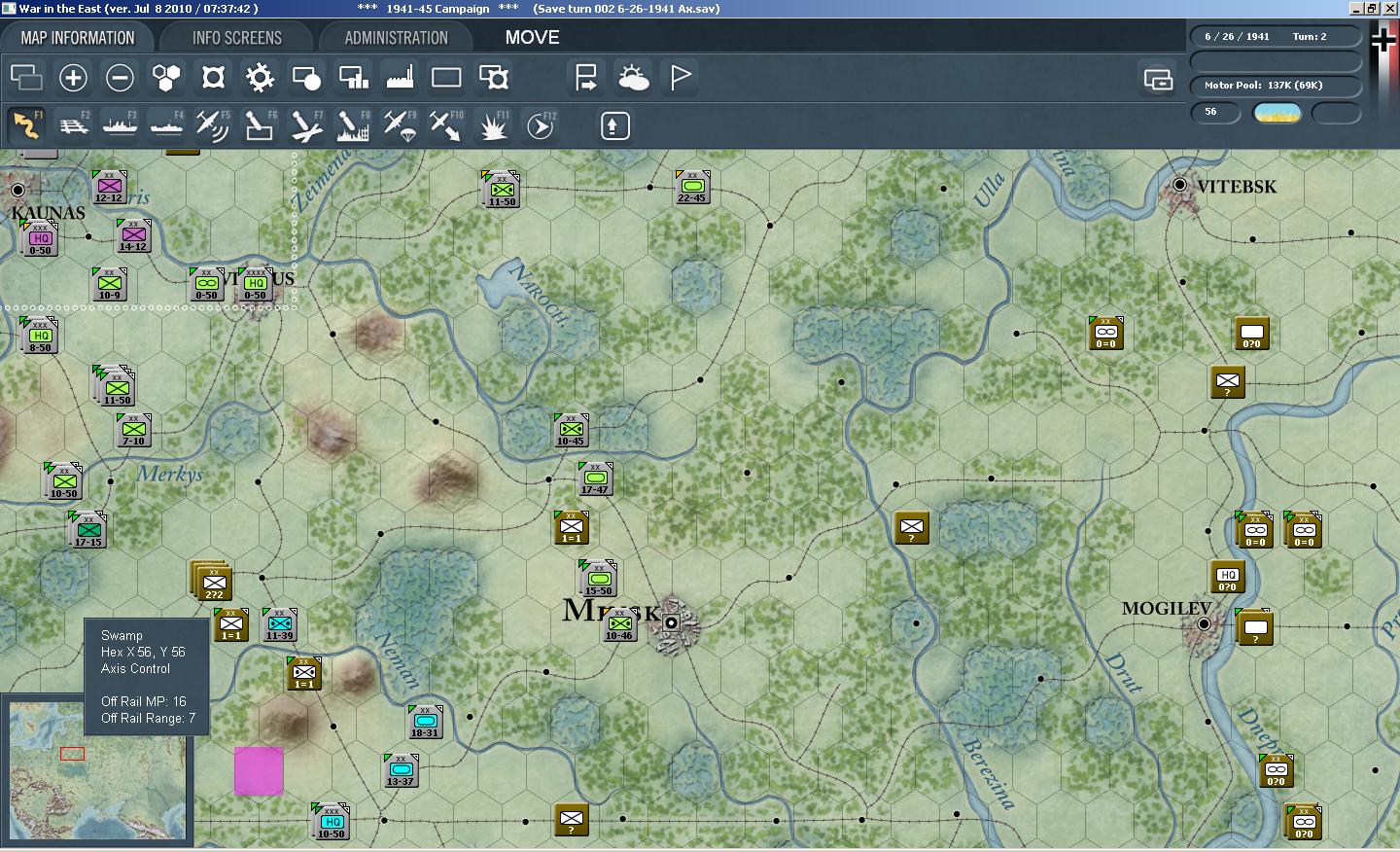Select the 17-15 infantry unit
The height and width of the screenshot is (852, 1400).
pos(87,531)
